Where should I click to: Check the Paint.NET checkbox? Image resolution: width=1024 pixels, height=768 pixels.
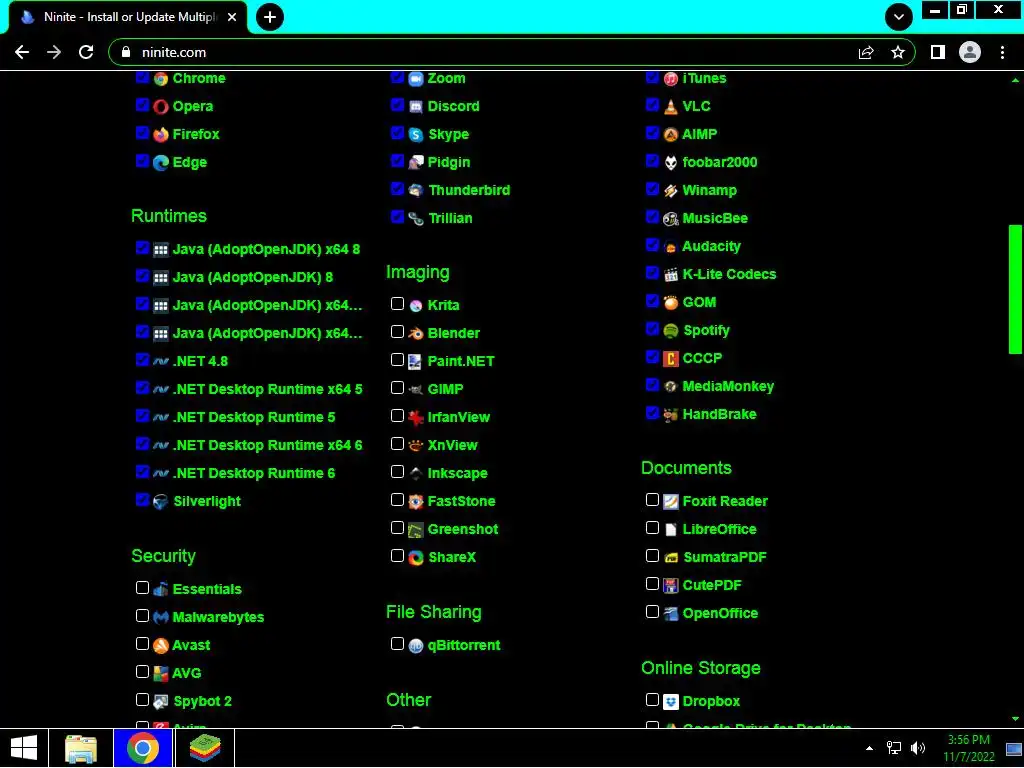pyautogui.click(x=397, y=360)
